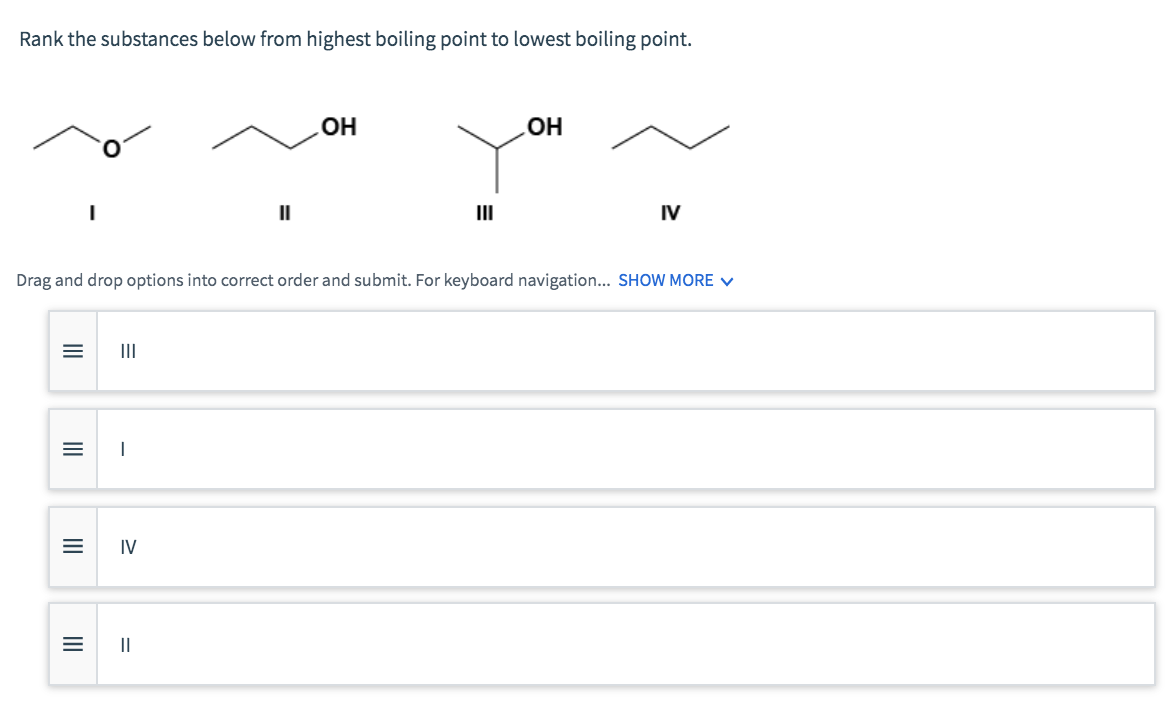Select the option row containing II
Viewport: 1170px width, 714px height.
[x=600, y=643]
